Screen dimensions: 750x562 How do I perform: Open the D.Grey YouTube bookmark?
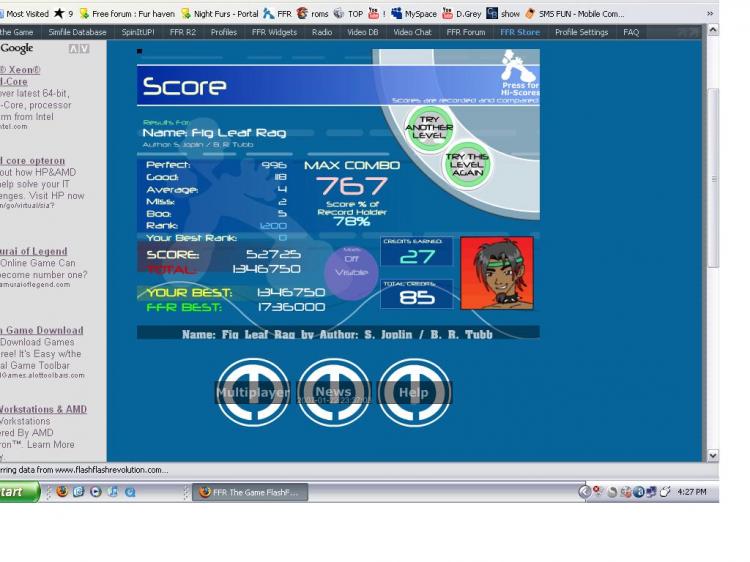pyautogui.click(x=462, y=14)
